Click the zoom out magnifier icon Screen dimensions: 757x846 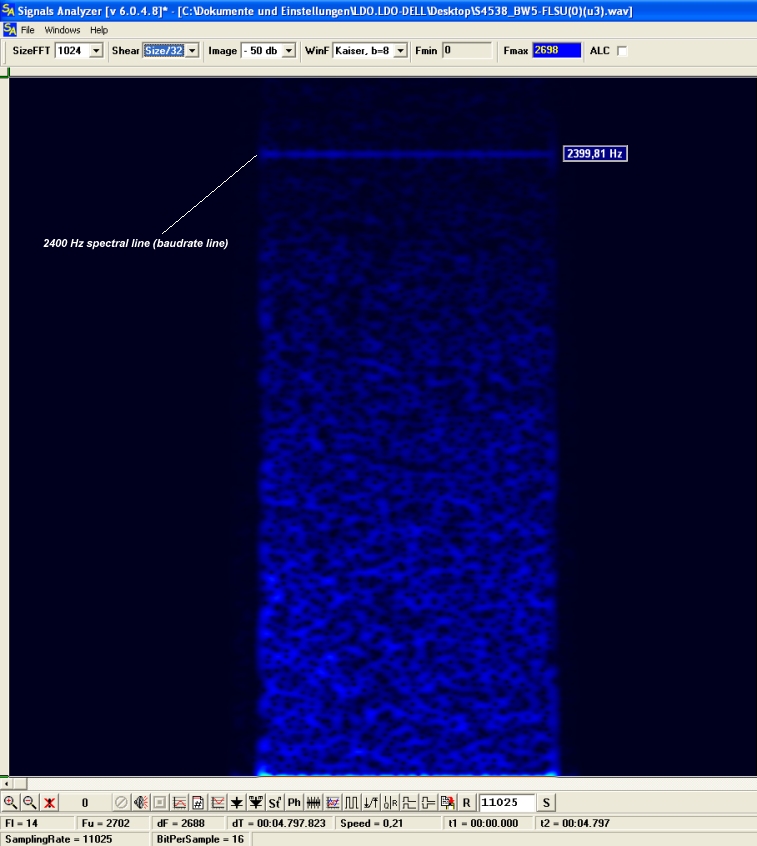coord(29,802)
